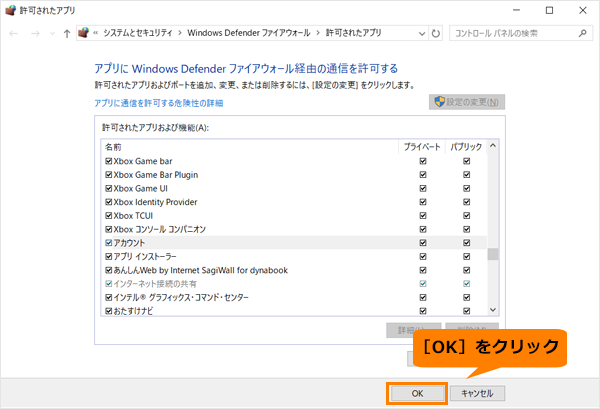Toggle おたすけナビ checkbox

coord(109,311)
